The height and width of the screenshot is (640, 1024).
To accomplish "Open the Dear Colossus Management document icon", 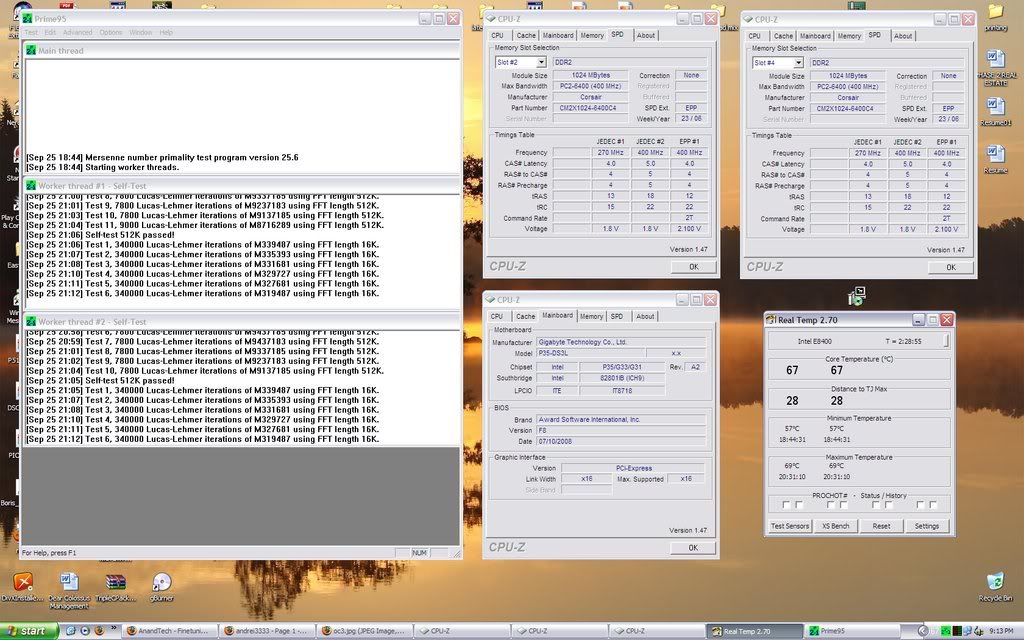I will (69, 582).
